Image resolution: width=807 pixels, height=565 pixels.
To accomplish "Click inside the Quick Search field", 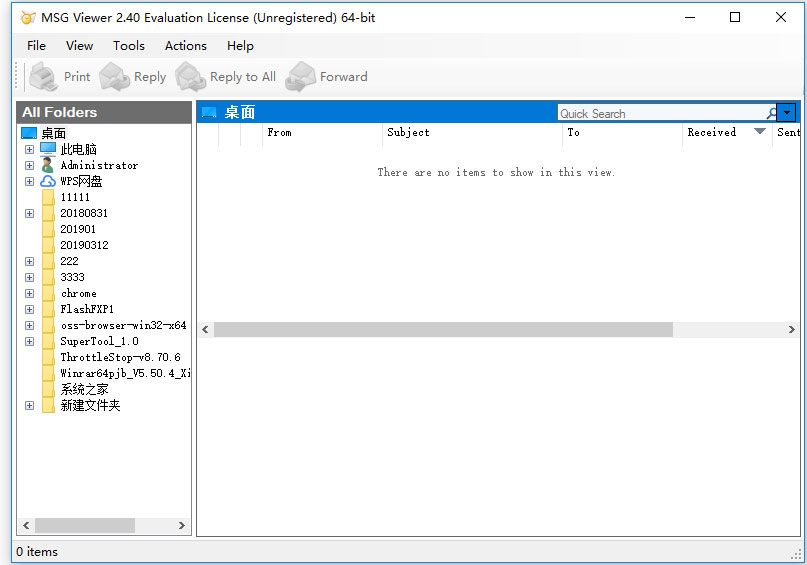I will [x=660, y=113].
